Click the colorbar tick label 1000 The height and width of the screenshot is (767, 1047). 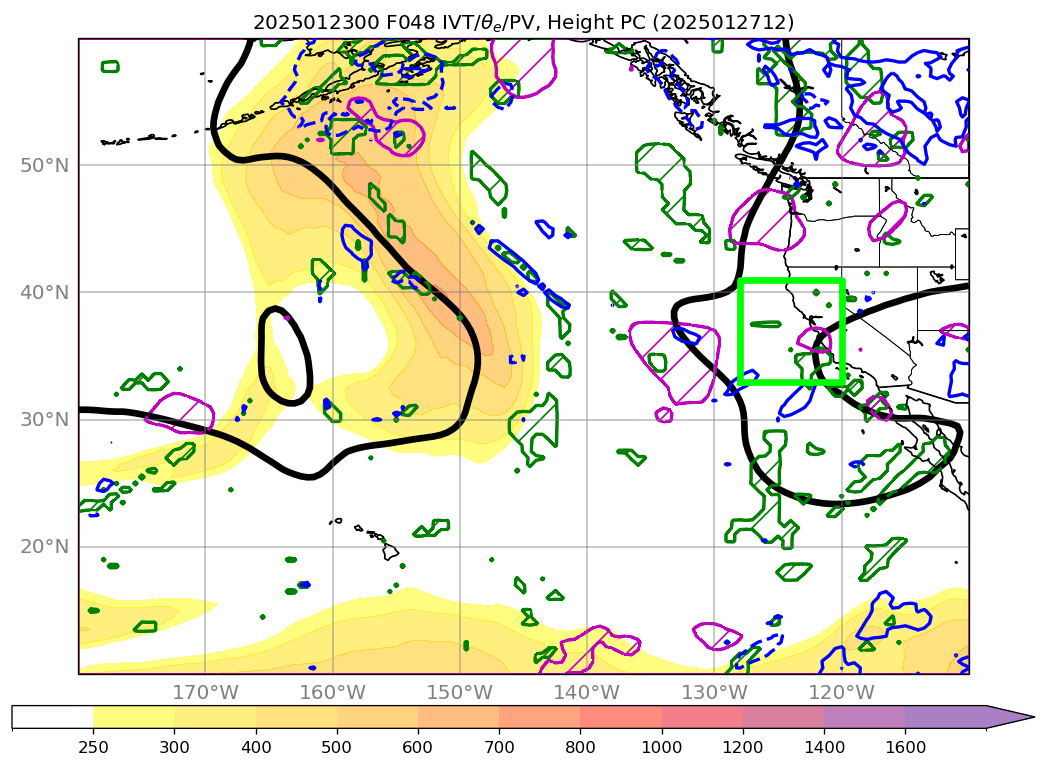click(662, 747)
